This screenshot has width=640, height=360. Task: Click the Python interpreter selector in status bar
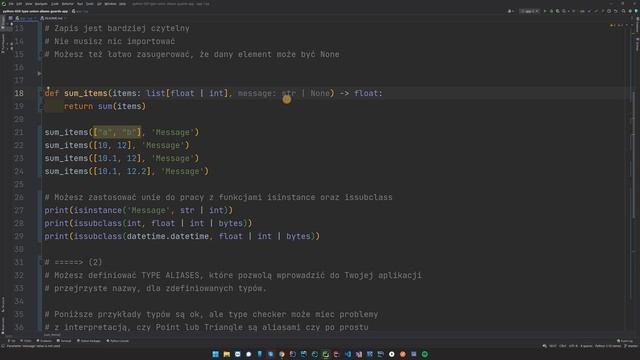coord(608,346)
